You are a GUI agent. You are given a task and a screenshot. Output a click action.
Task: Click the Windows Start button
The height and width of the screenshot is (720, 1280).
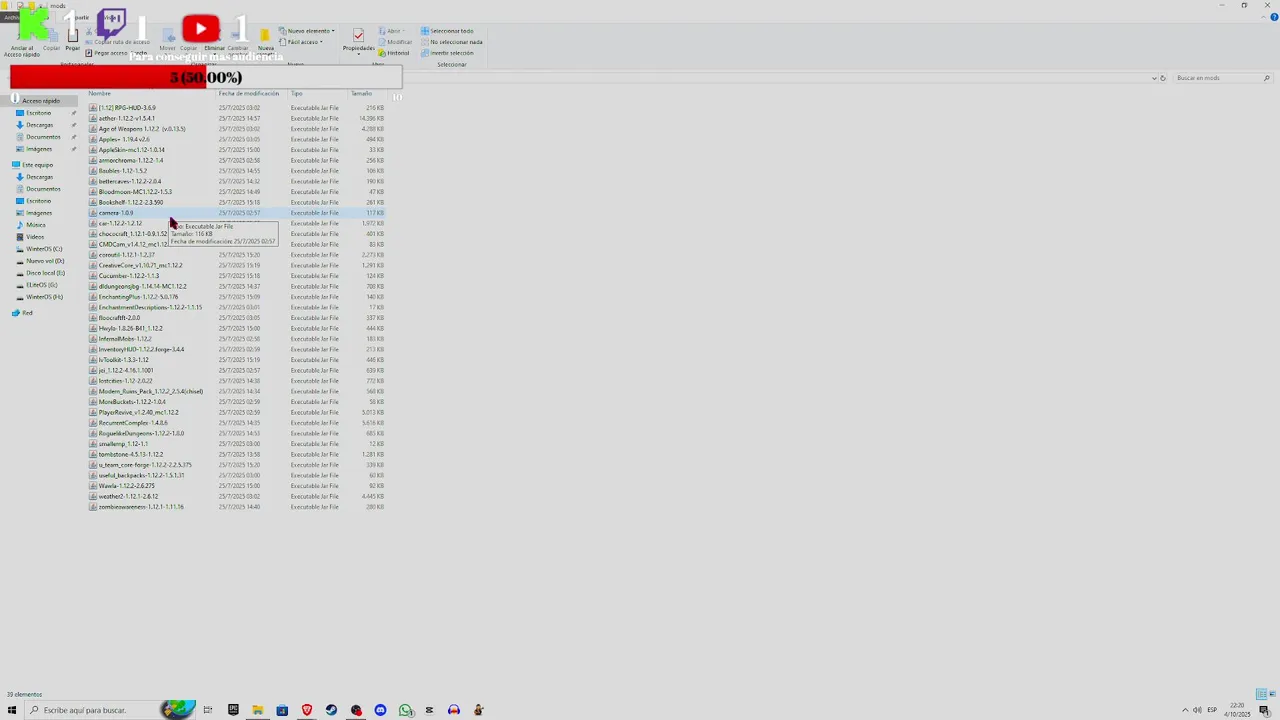coord(12,710)
